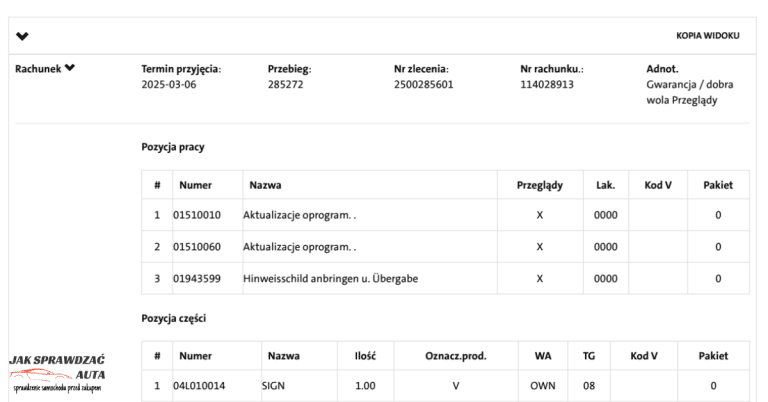The height and width of the screenshot is (402, 768).
Task: Select order number 2500285601
Action: pyautogui.click(x=424, y=85)
